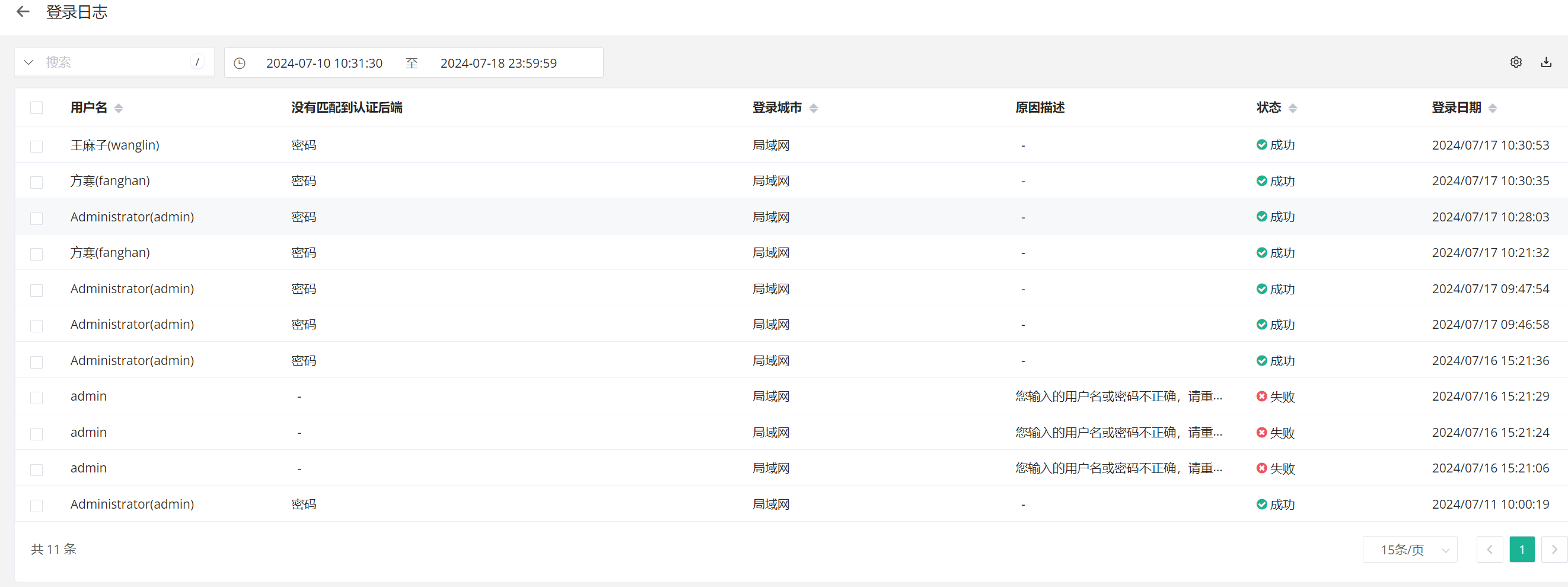Sort by 状态 column sort icon
Viewport: 1568px width, 587px height.
pos(1293,109)
